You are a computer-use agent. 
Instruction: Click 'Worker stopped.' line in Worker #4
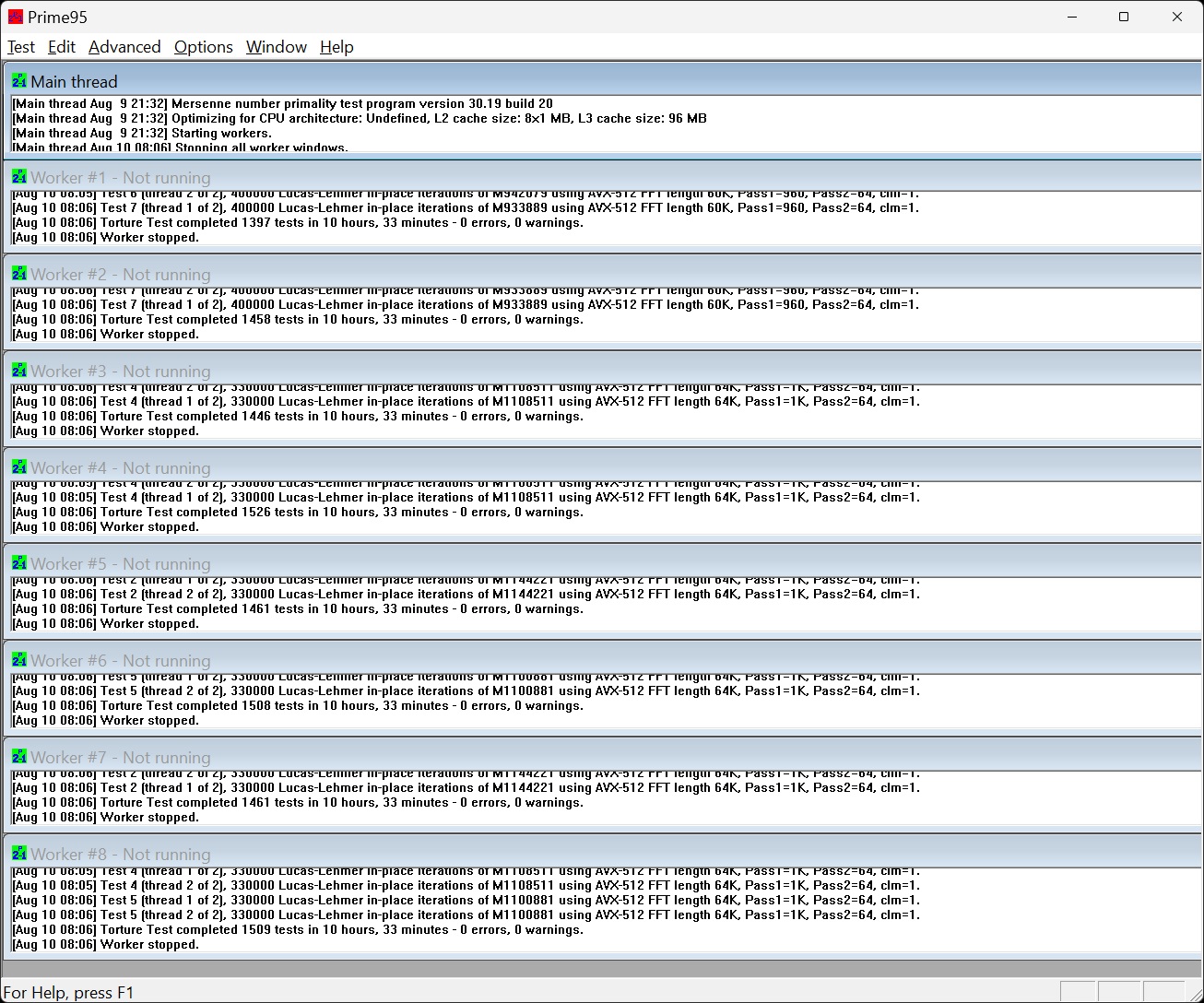(106, 526)
